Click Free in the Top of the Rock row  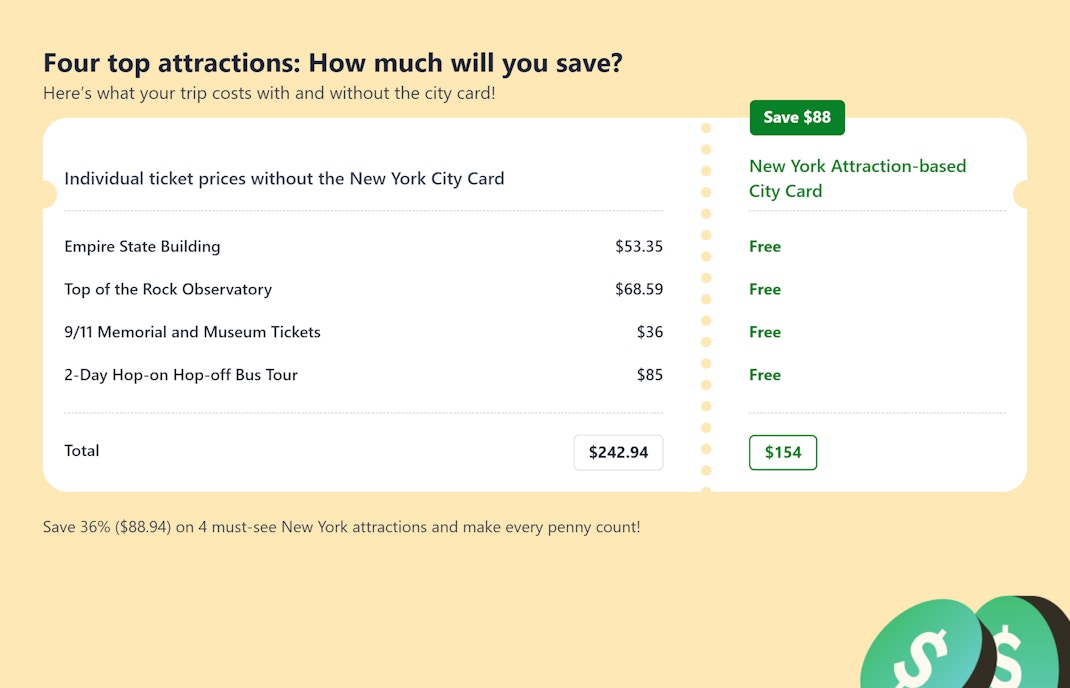coord(765,290)
